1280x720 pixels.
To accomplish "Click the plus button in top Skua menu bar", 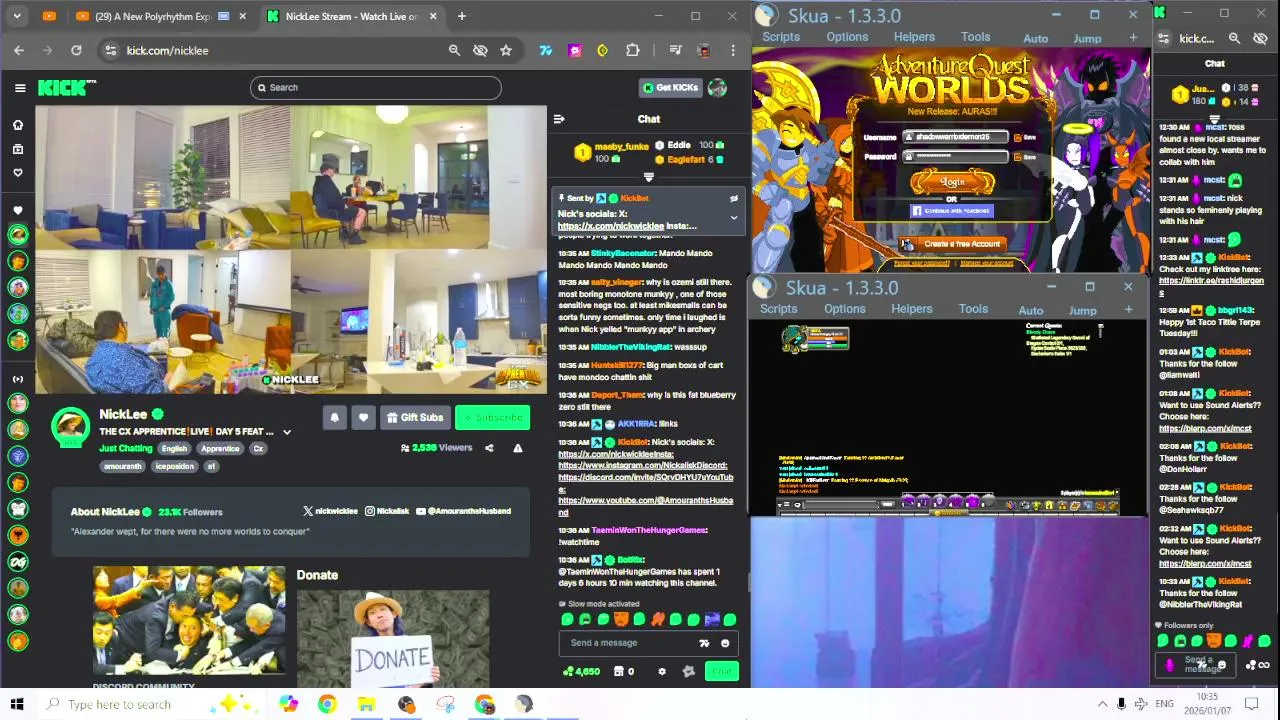I will click(1133, 38).
